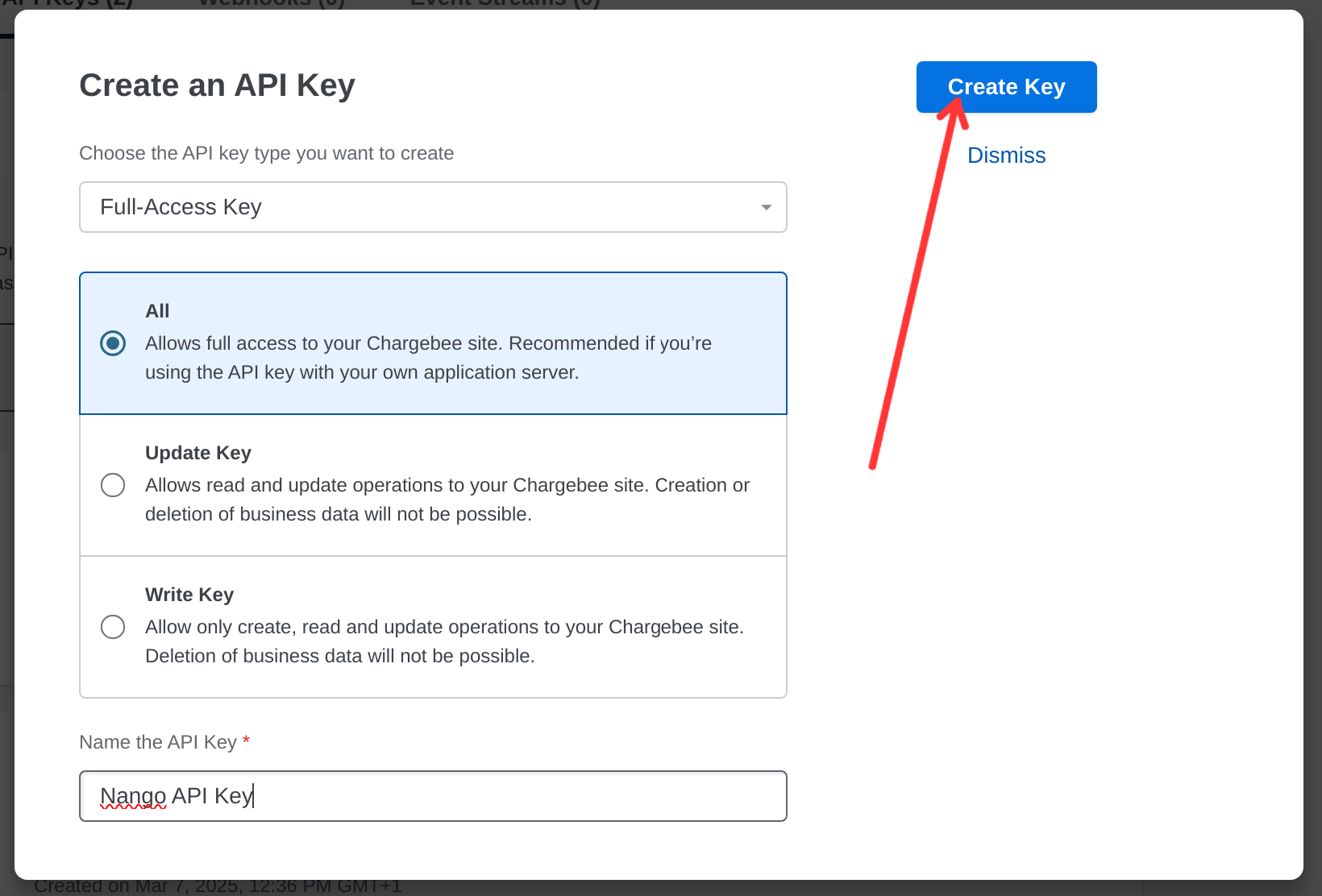Open the Full-Access Key type dropdown

433,207
